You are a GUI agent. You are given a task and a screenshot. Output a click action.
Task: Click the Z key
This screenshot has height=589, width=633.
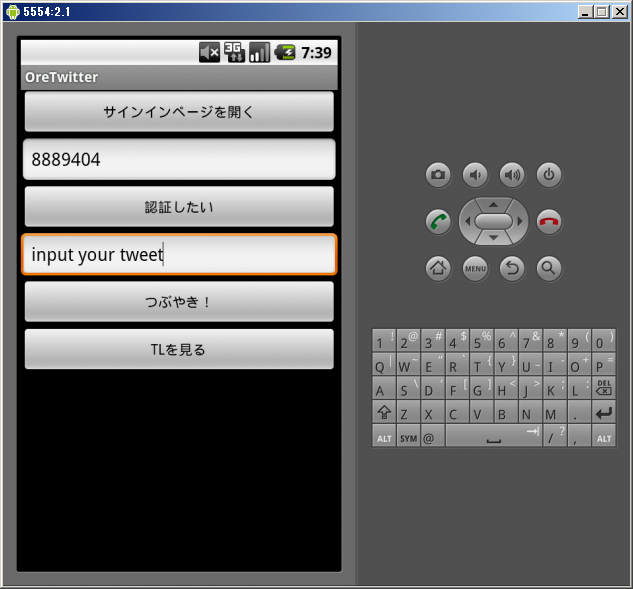click(x=409, y=412)
